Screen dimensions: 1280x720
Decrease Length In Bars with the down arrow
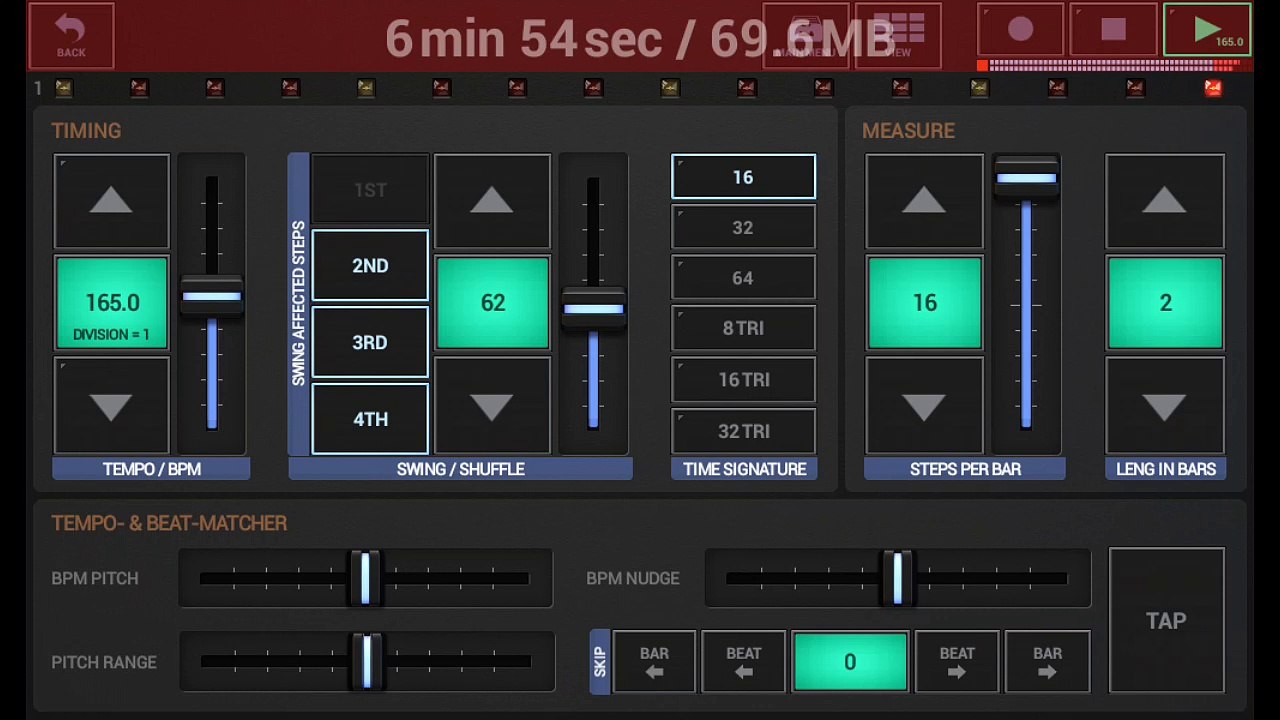click(1165, 405)
